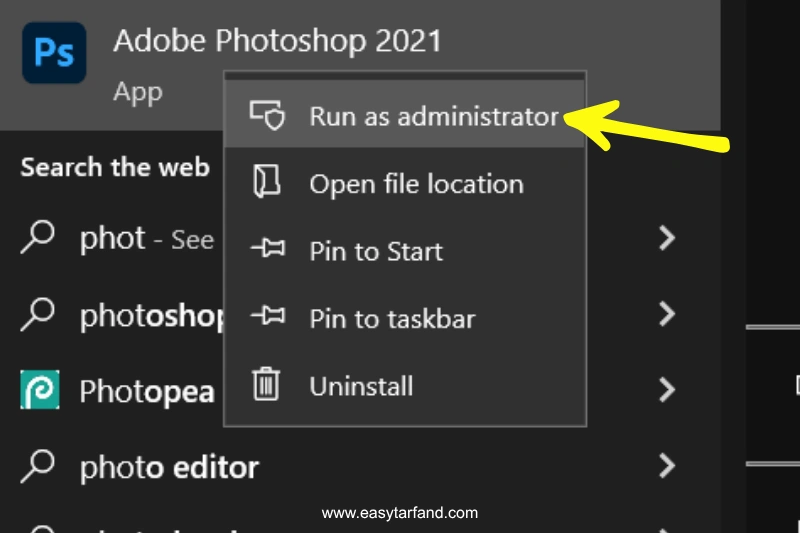Screen dimensions: 800x533
Task: Click the magnifier icon beside 'photo editor'
Action: (x=38, y=465)
